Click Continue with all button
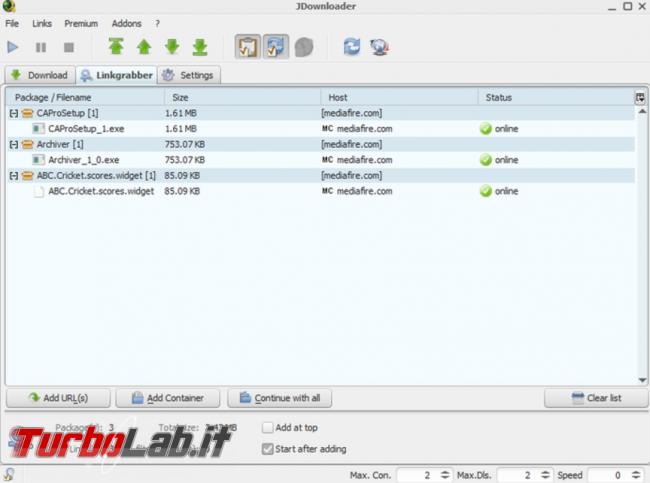This screenshot has width=650, height=483. click(279, 398)
